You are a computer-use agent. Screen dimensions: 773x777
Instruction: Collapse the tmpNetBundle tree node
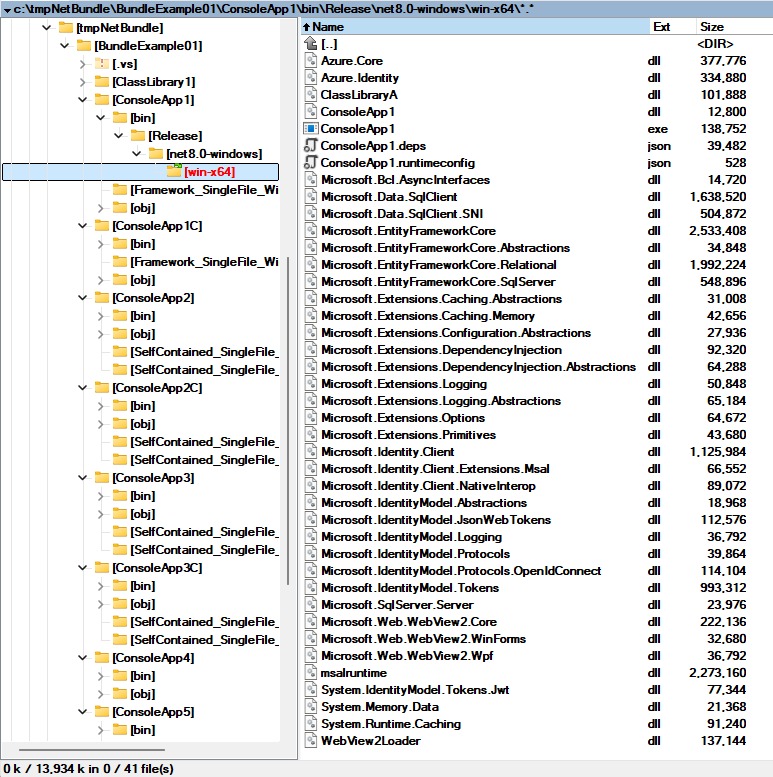pos(47,28)
